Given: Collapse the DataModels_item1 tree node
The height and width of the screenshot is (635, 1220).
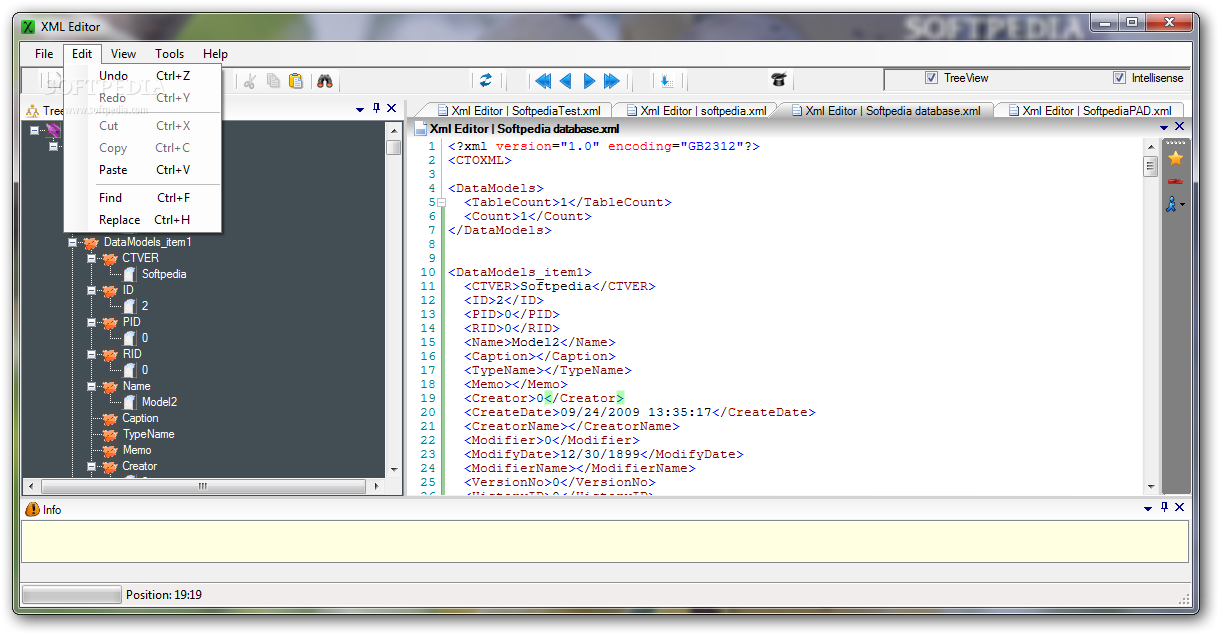Looking at the screenshot, I should click(72, 242).
